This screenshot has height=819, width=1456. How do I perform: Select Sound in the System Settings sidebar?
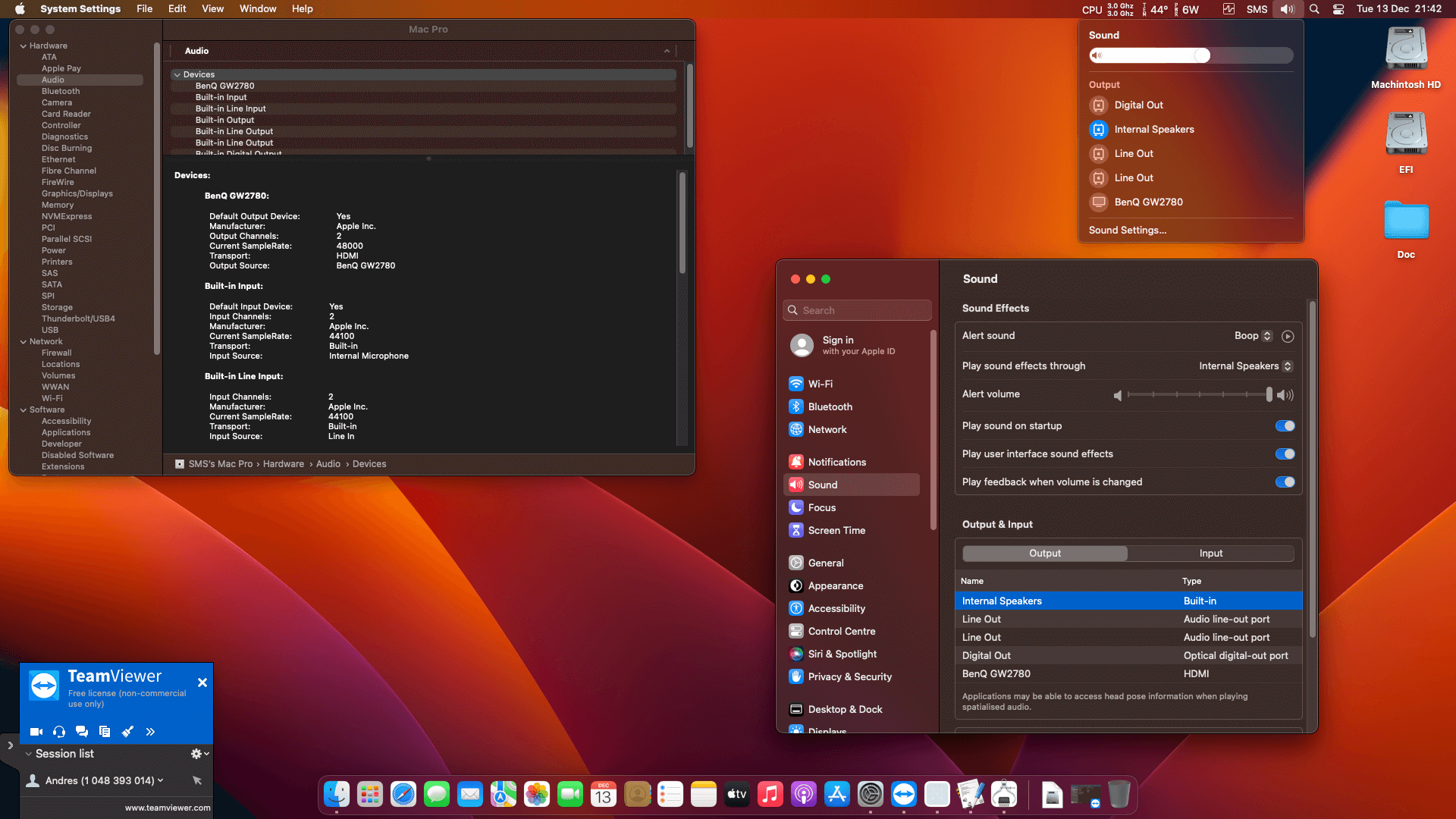pos(821,484)
